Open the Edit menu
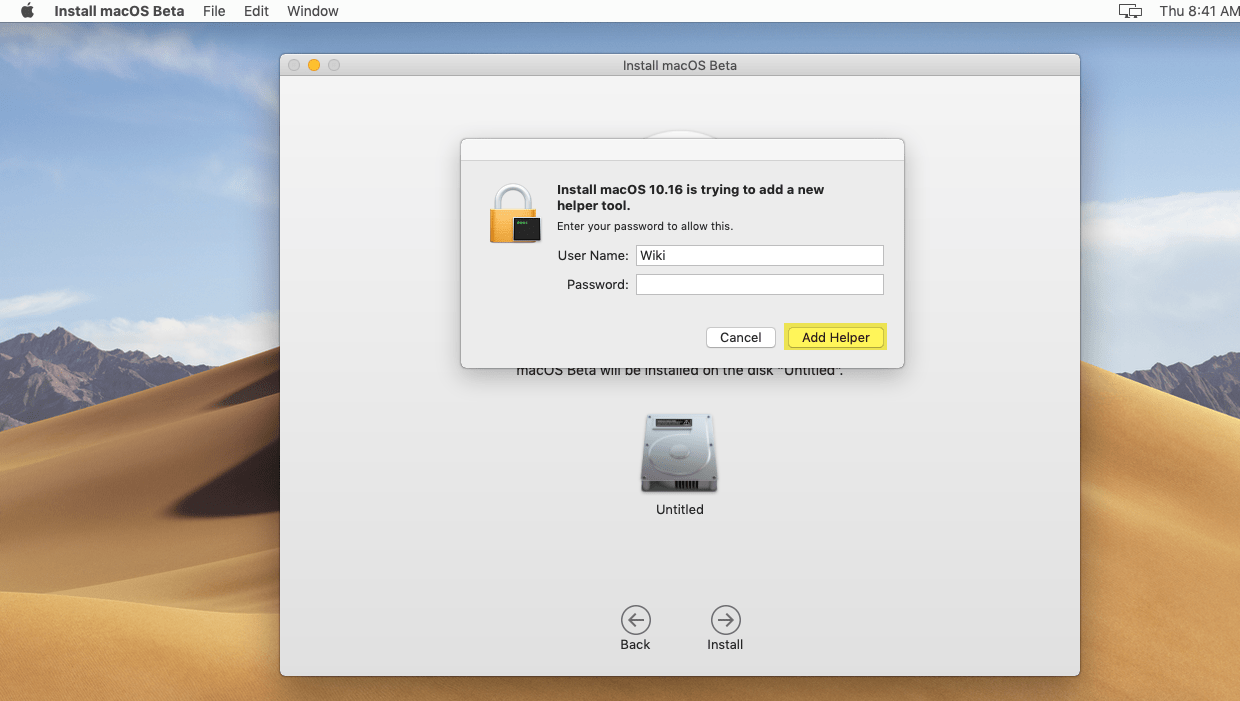This screenshot has height=701, width=1240. click(x=256, y=11)
